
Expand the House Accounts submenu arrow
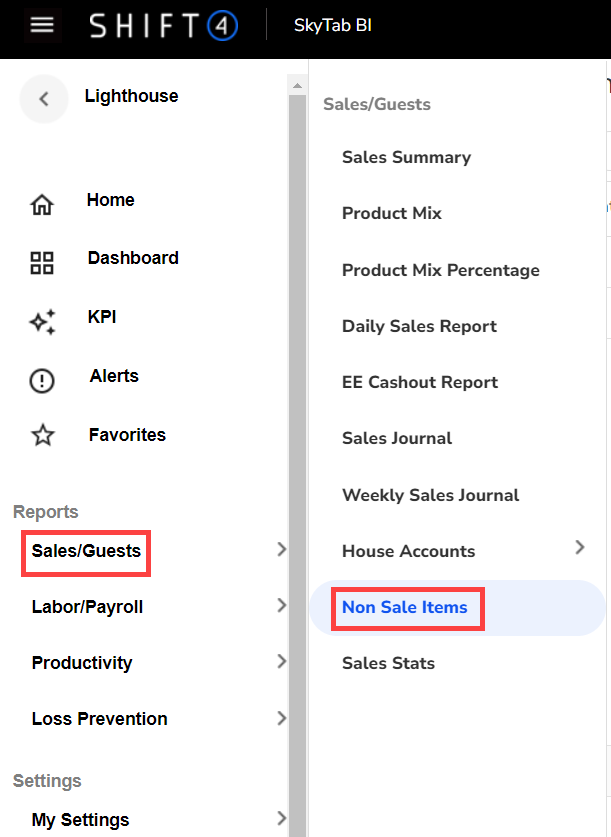(x=580, y=547)
